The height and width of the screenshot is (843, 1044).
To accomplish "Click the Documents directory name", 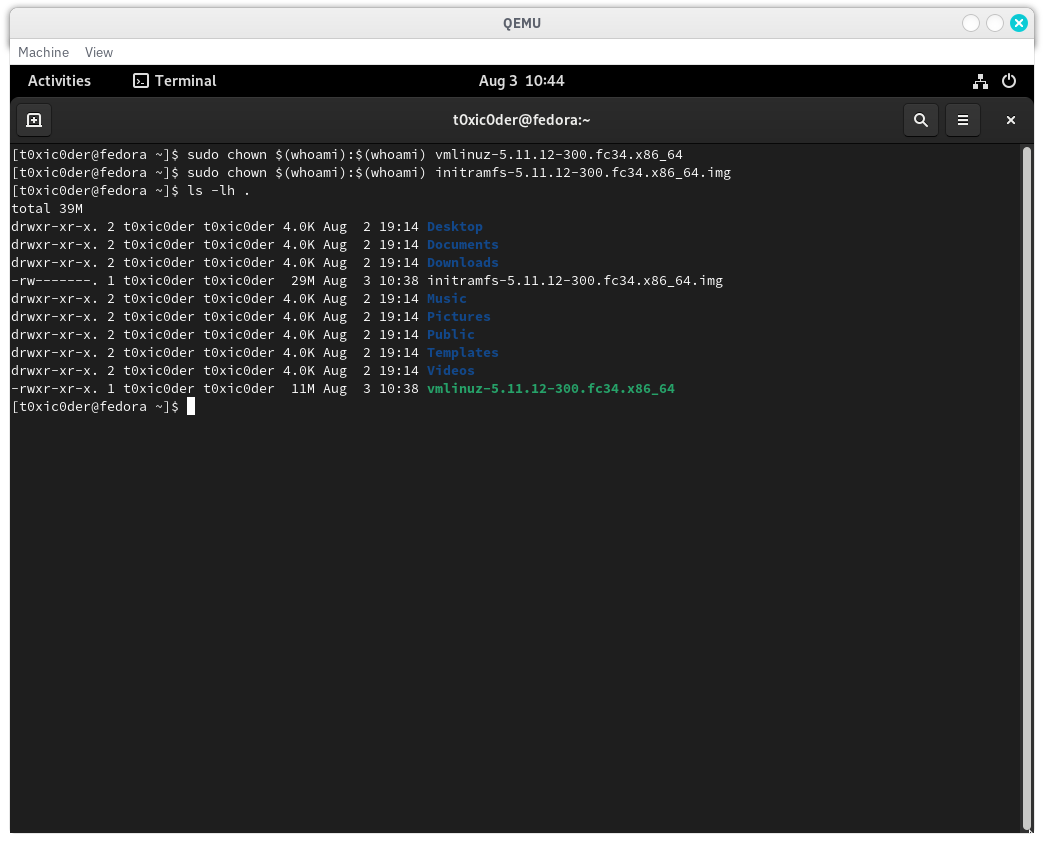I will [x=463, y=244].
